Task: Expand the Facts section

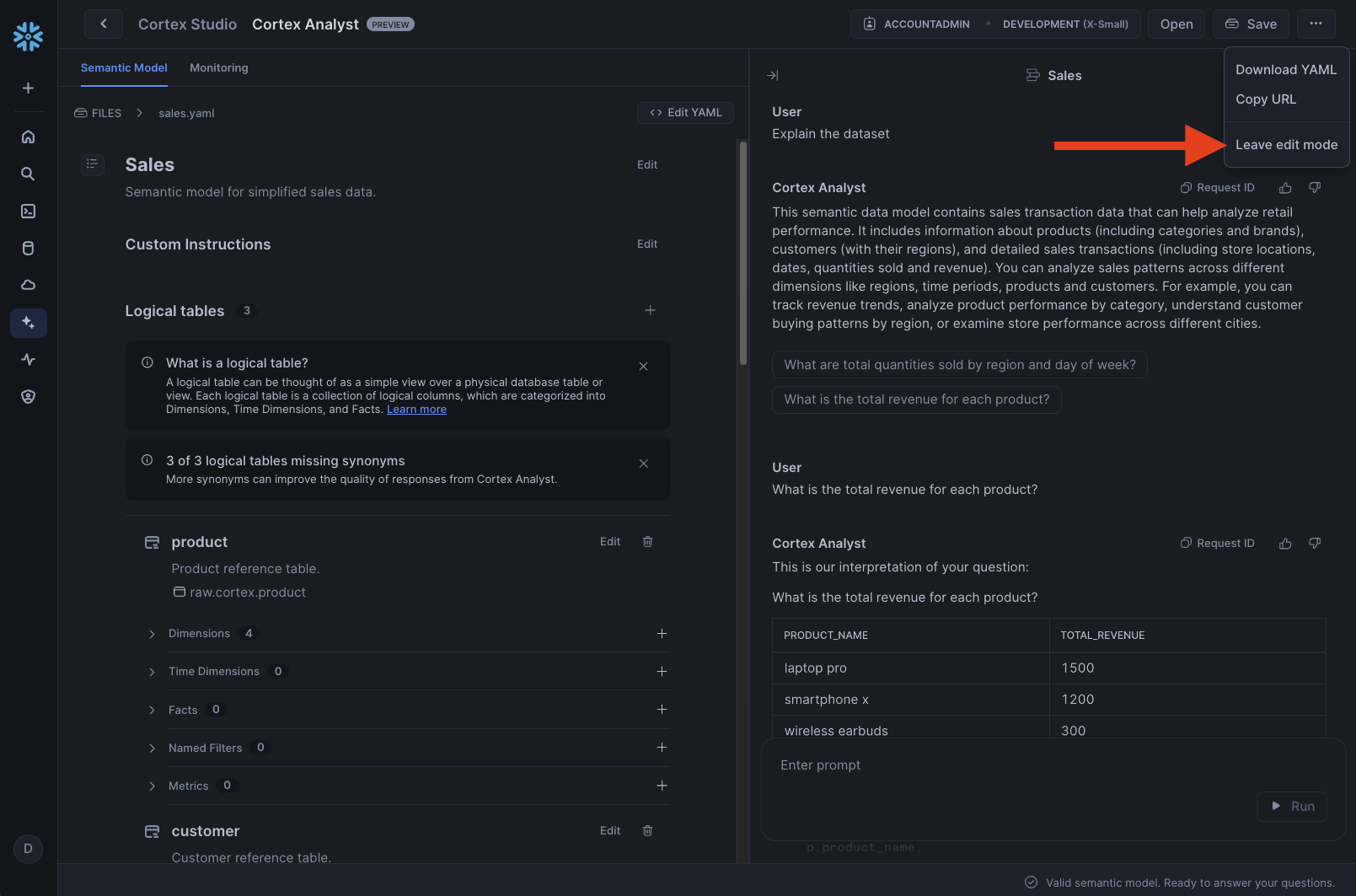Action: coord(152,711)
